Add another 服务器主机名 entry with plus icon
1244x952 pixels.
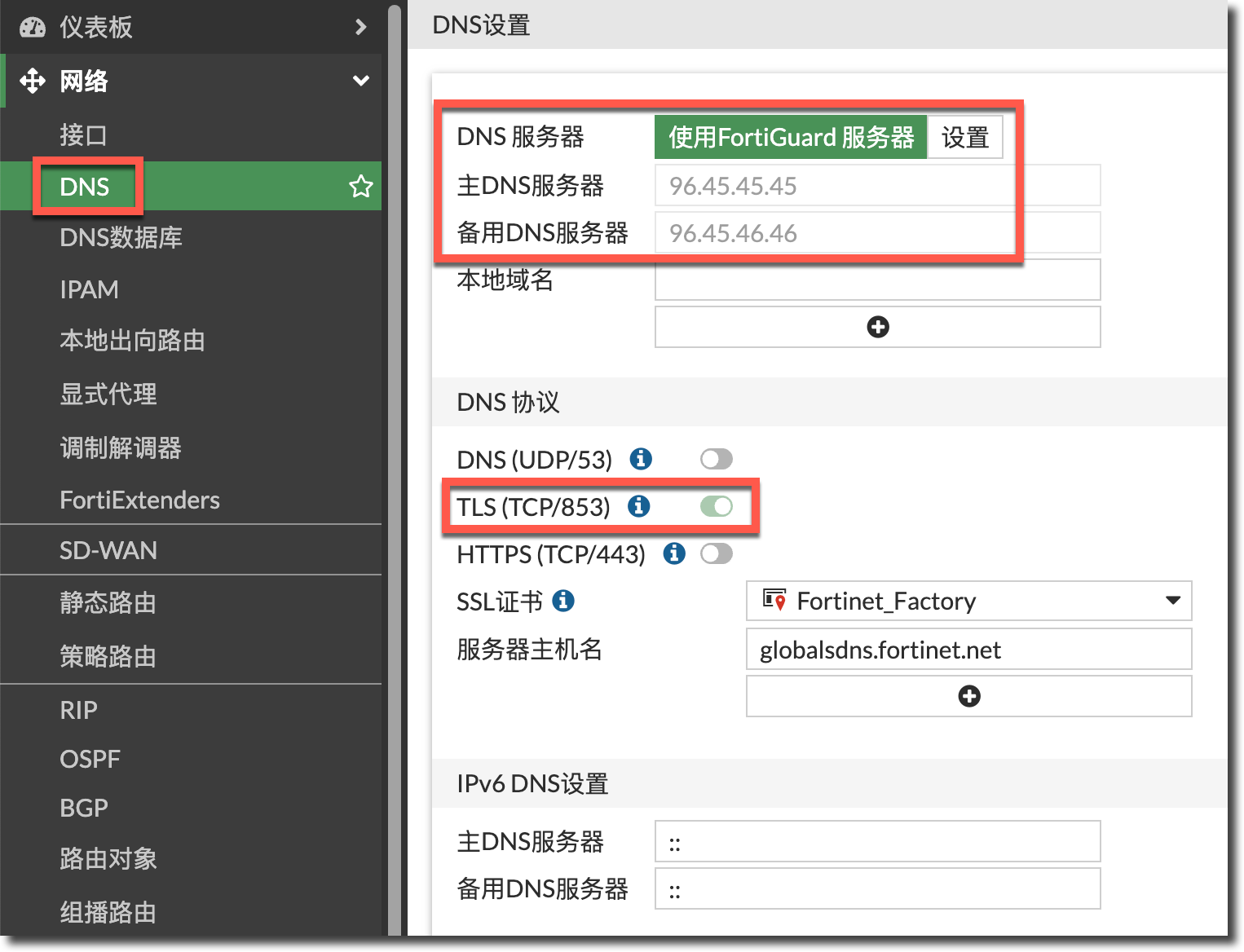(969, 696)
